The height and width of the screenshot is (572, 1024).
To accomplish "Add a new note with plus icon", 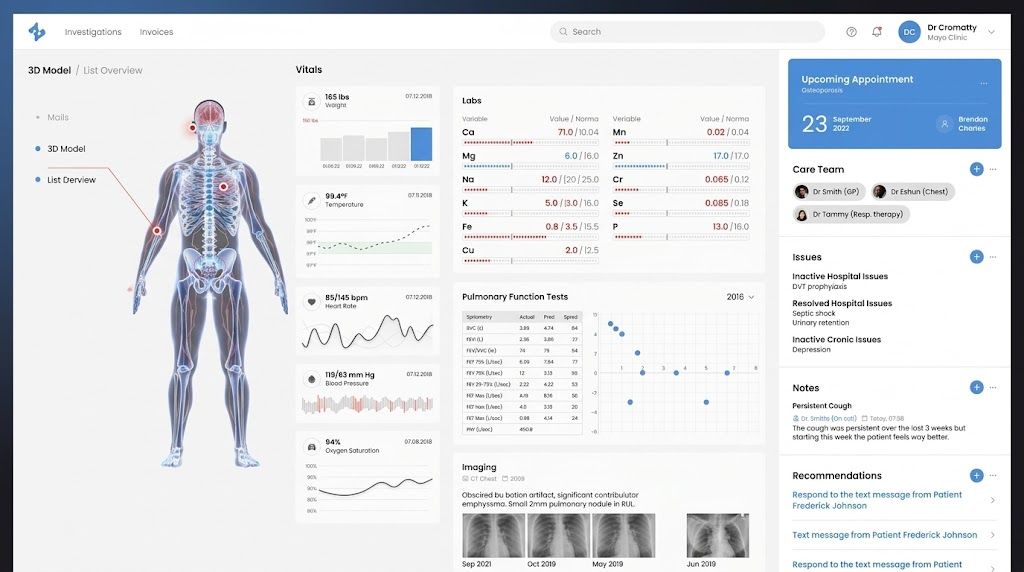I will pyautogui.click(x=976, y=387).
